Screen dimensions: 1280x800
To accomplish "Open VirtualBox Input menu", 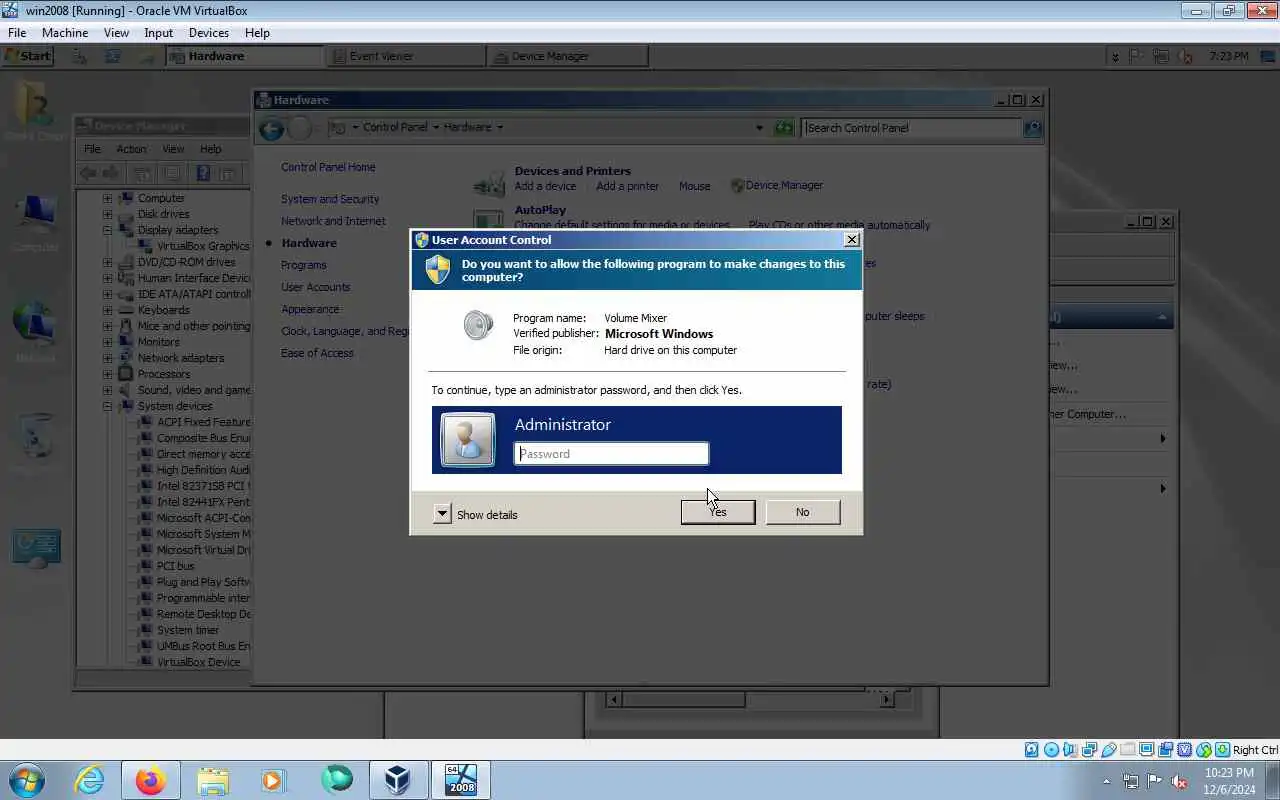I will 158,33.
